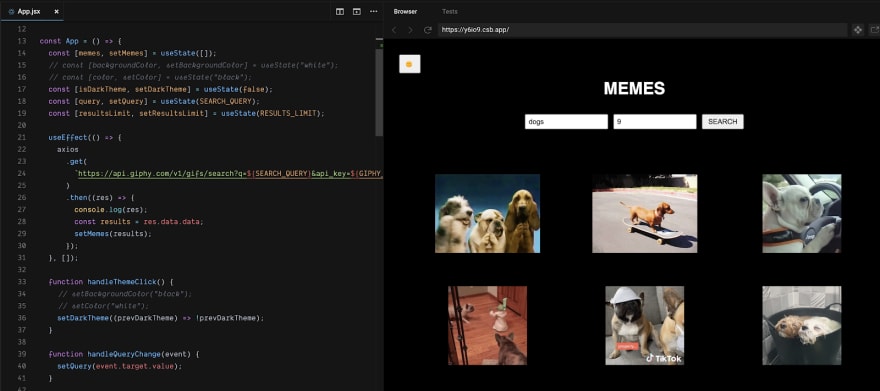880x391 pixels.
Task: Click commented 'setBackgroundColor("black")' line
Action: tap(125, 294)
